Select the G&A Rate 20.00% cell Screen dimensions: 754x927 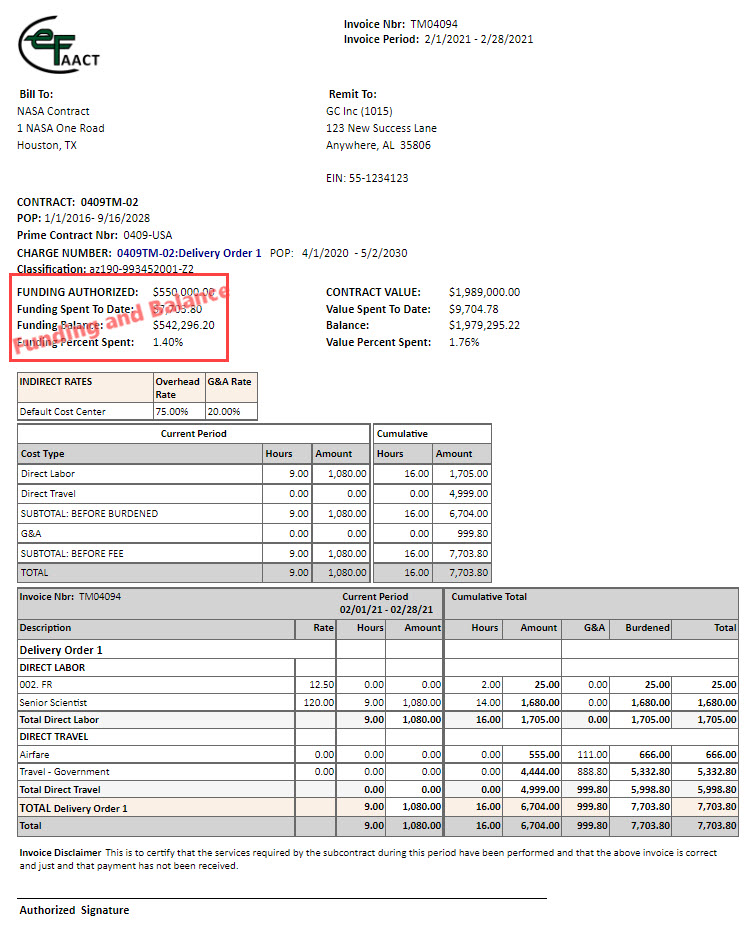pos(224,412)
